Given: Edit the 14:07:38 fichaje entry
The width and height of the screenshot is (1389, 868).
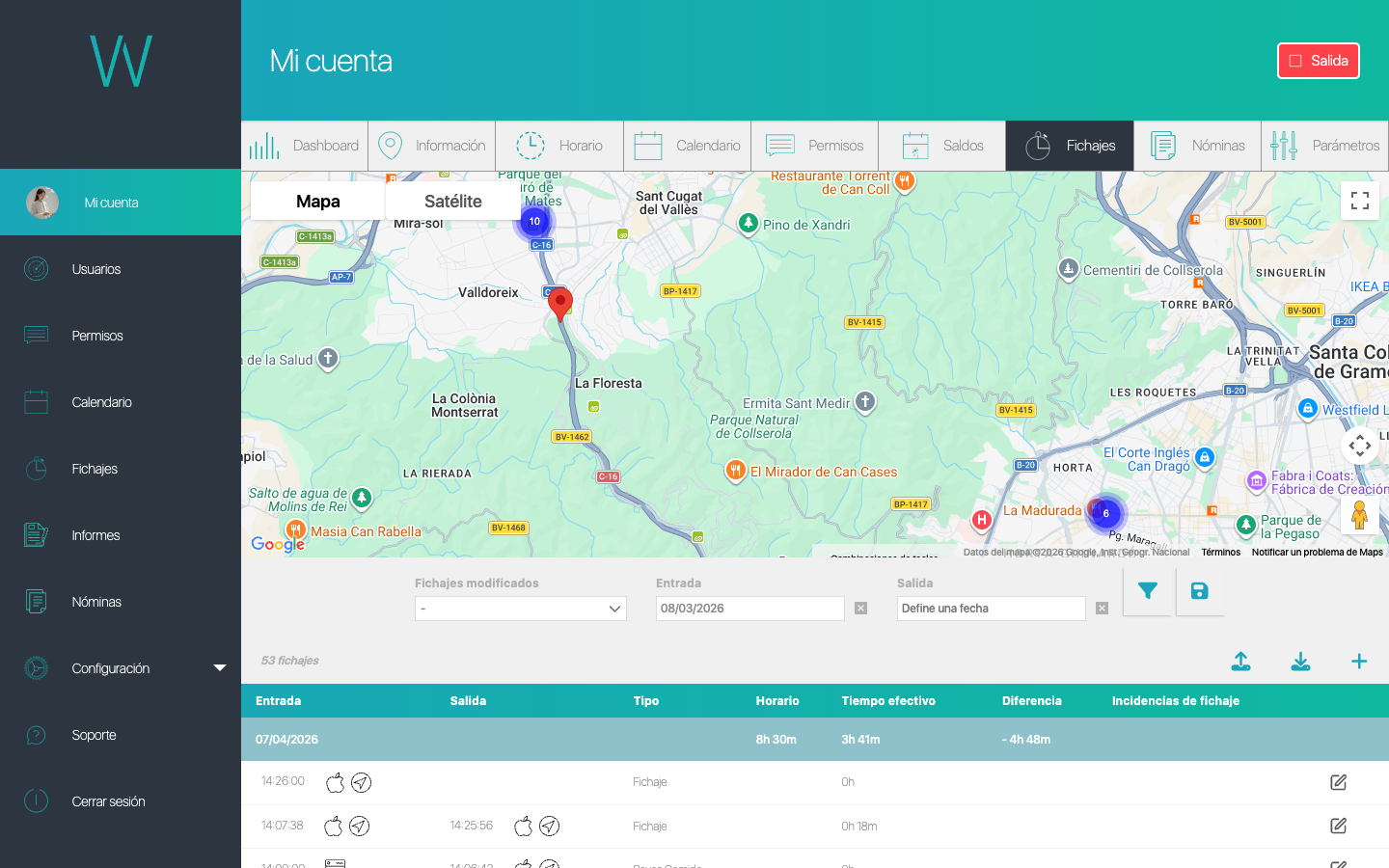Looking at the screenshot, I should 1338,826.
